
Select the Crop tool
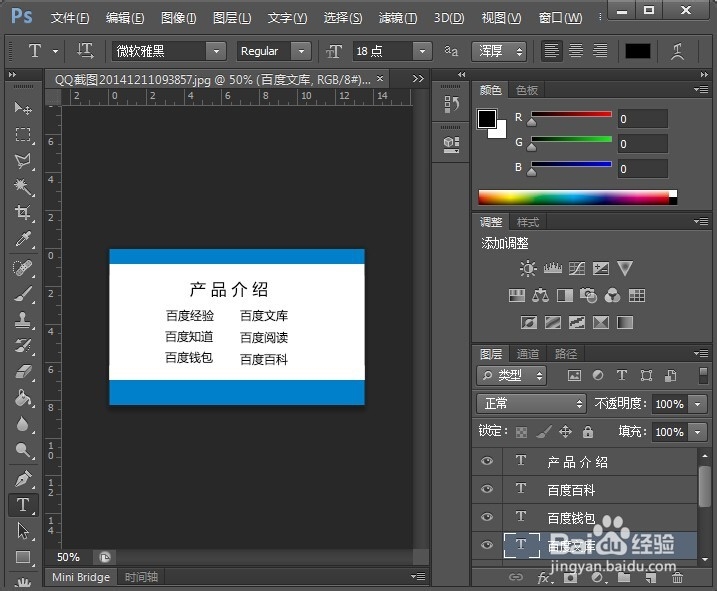[22, 212]
